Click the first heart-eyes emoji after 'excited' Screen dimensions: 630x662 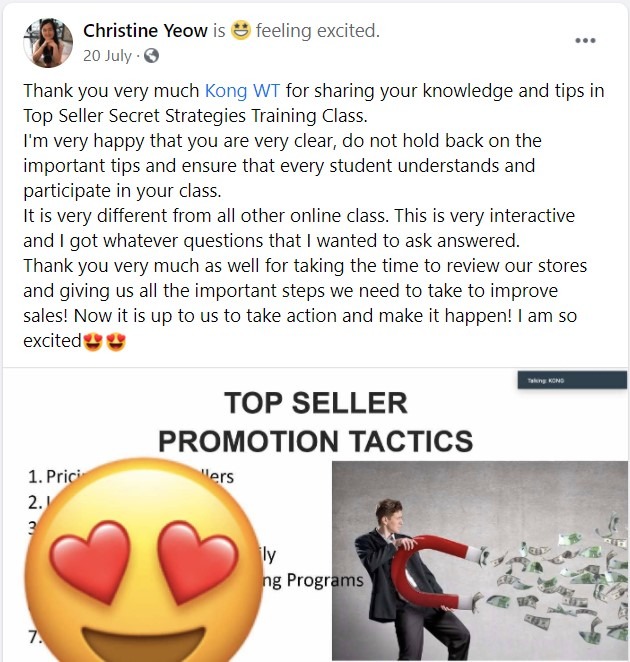click(x=93, y=342)
